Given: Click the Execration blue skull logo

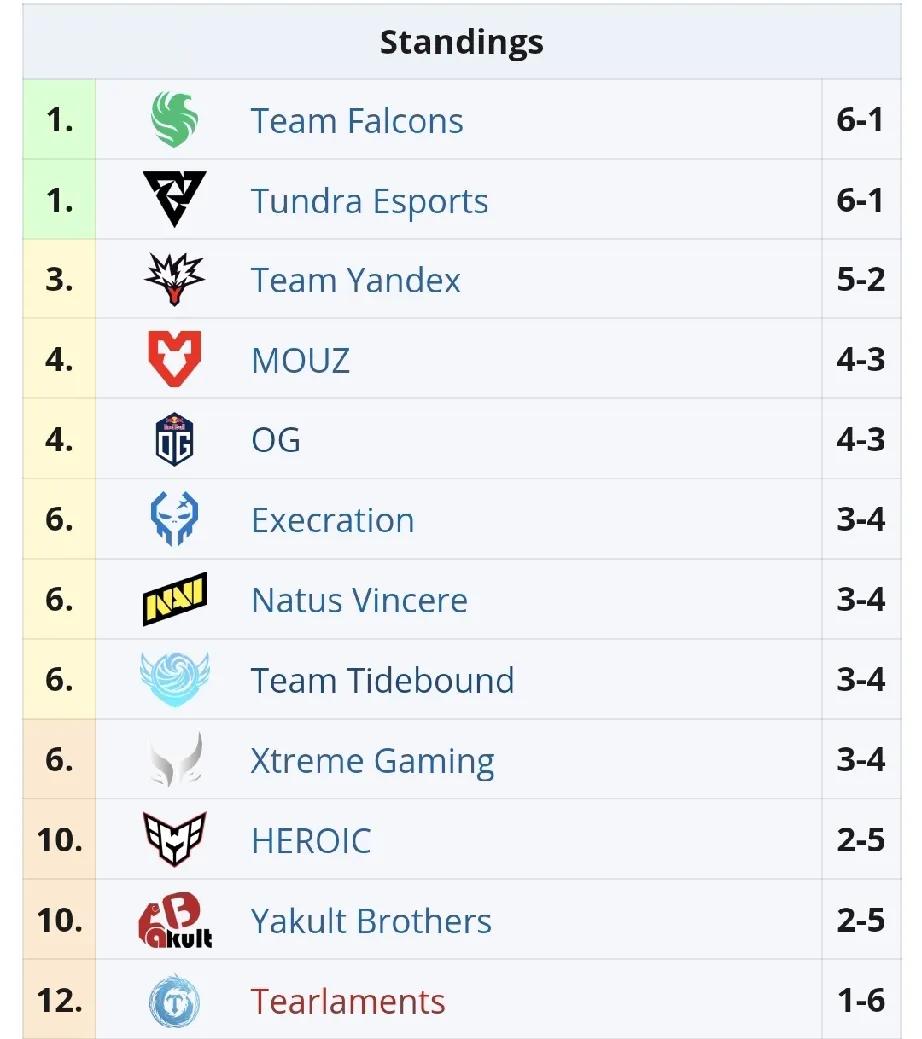Looking at the screenshot, I should (x=175, y=520).
